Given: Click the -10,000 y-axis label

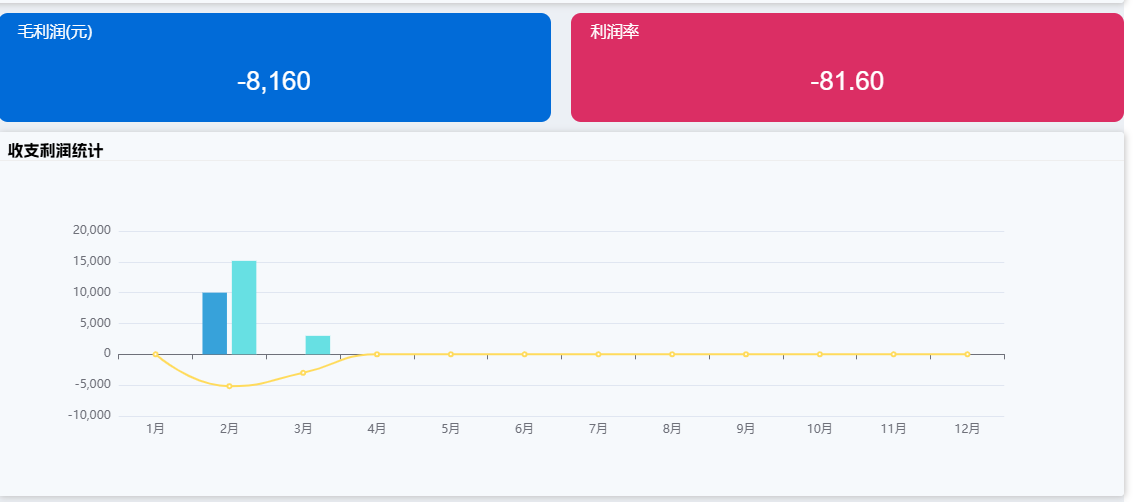Looking at the screenshot, I should coord(90,416).
